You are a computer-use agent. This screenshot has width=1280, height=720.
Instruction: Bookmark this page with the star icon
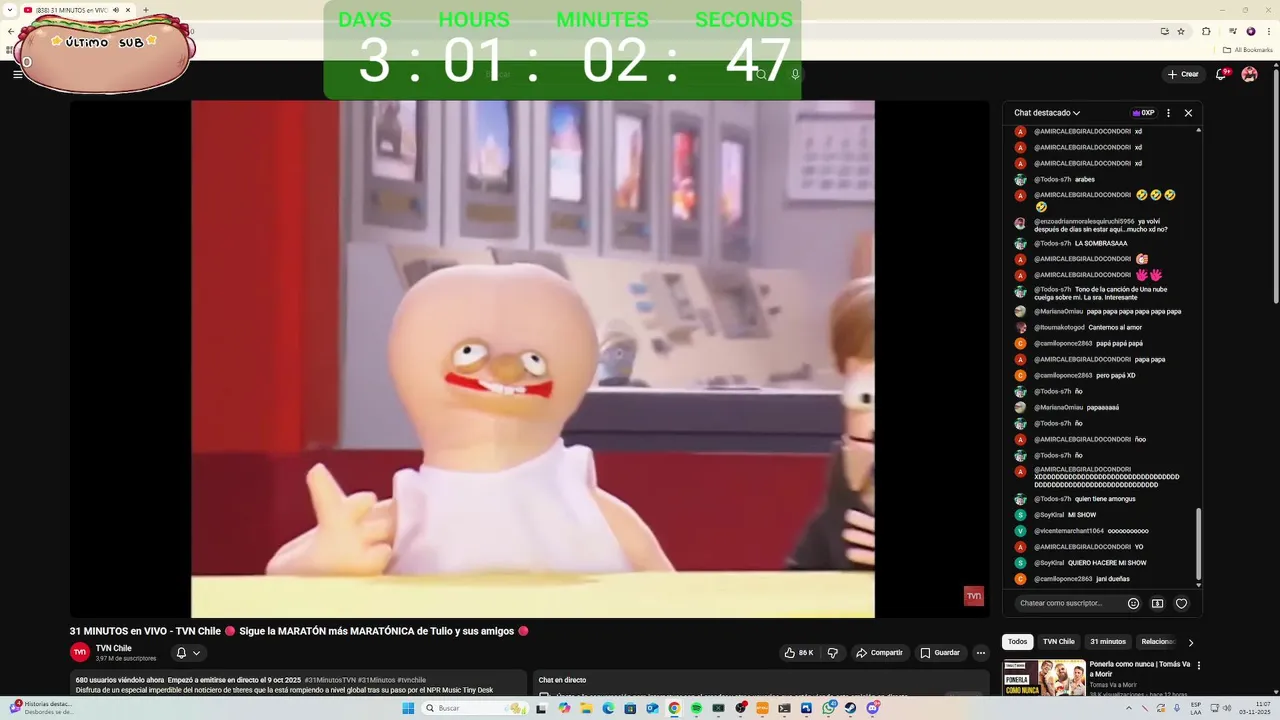click(x=1181, y=31)
